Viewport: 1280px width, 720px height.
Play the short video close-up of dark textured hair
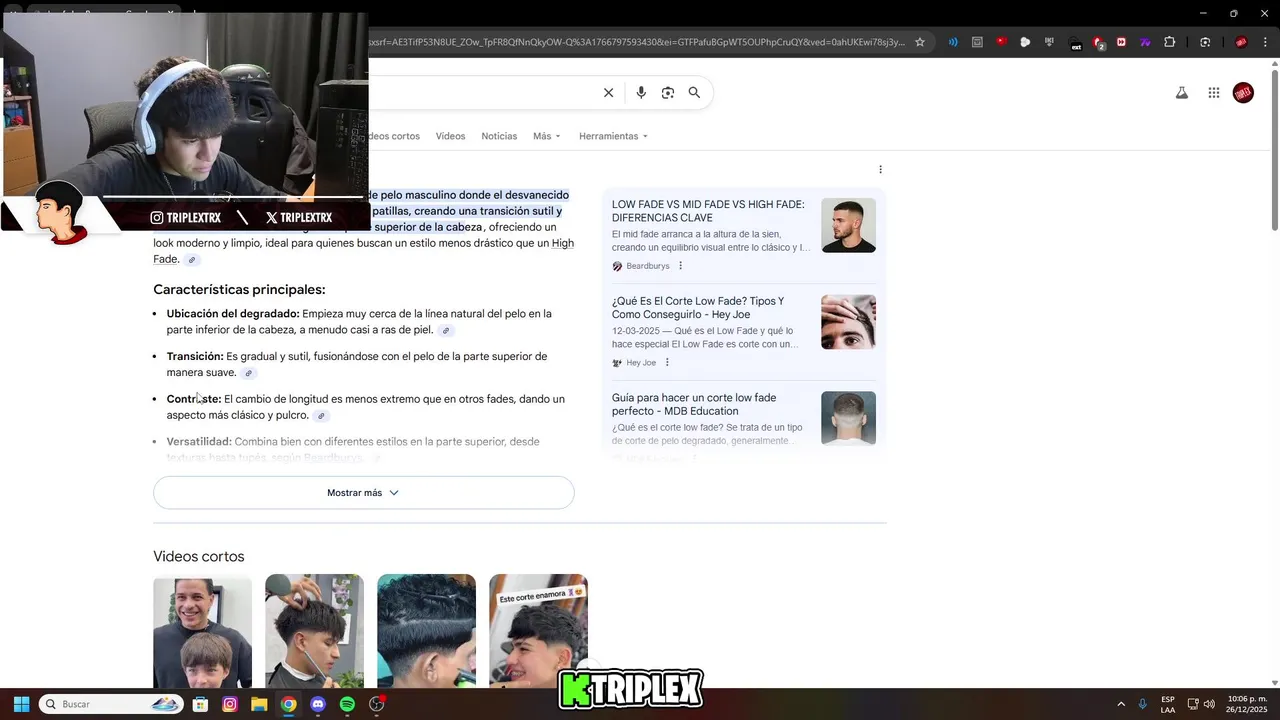pyautogui.click(x=426, y=630)
